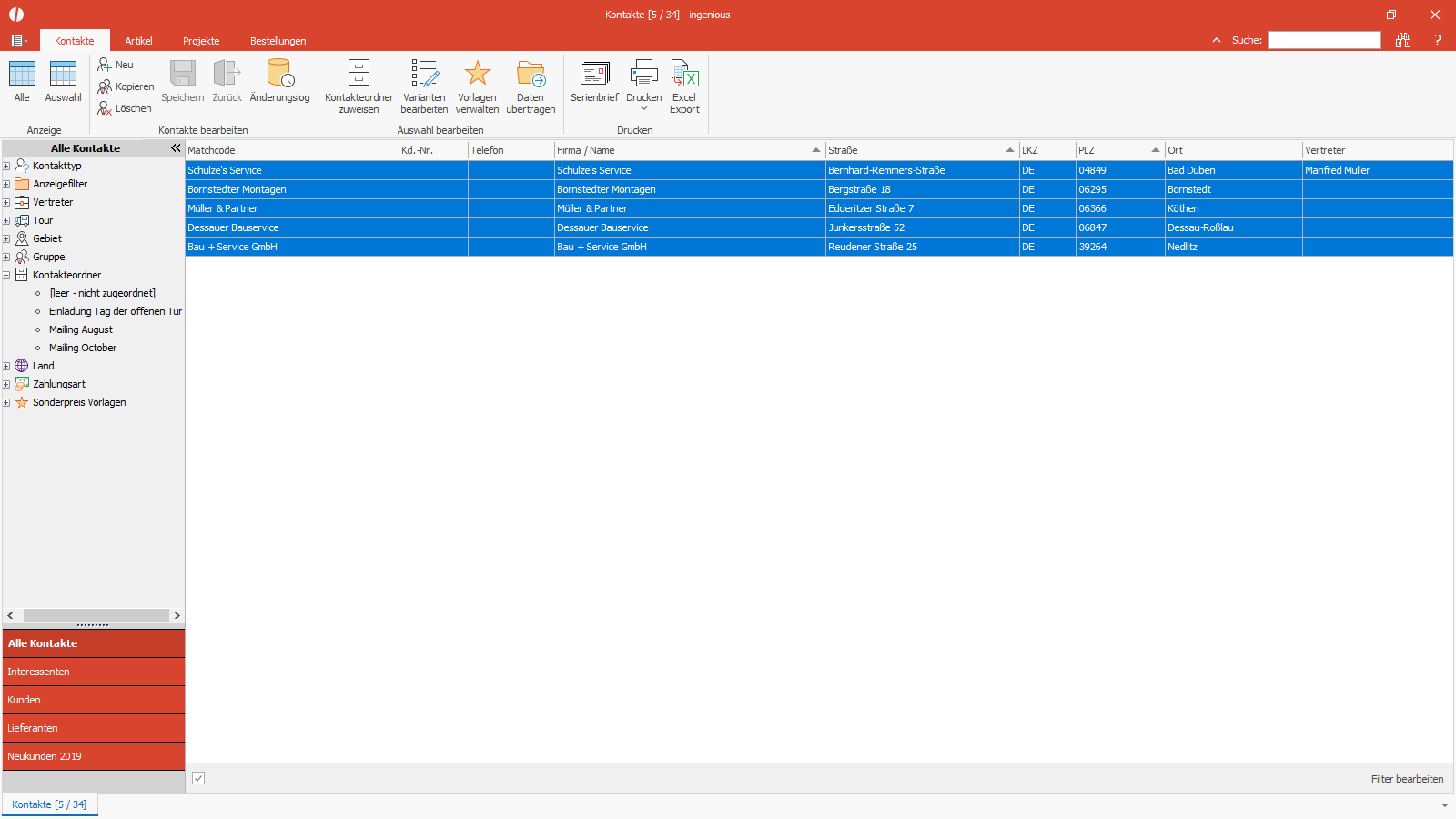
Task: Switch to the Bestellungen tab
Action: 278,41
